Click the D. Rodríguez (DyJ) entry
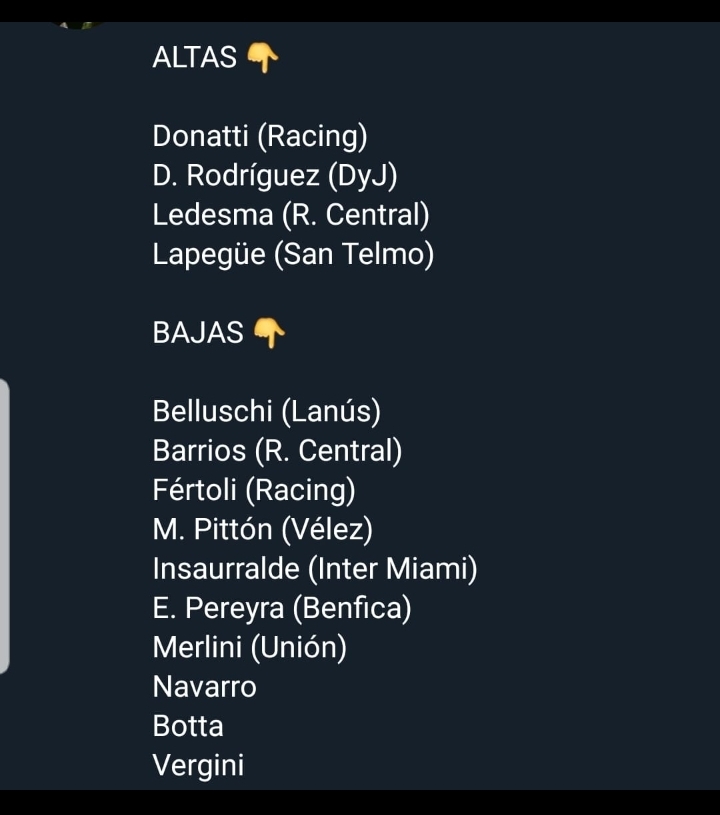 point(275,176)
